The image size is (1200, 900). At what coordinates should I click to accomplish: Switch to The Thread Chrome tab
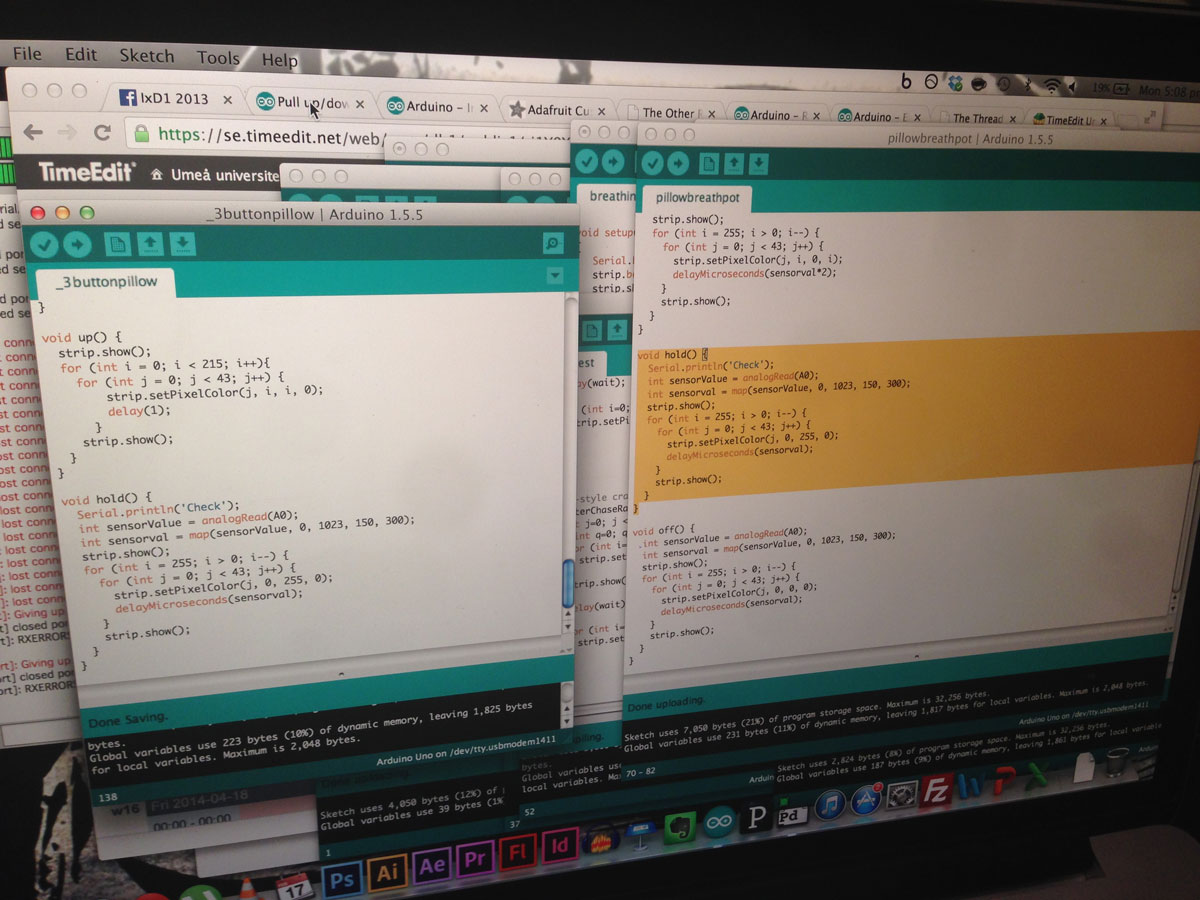tap(977, 118)
